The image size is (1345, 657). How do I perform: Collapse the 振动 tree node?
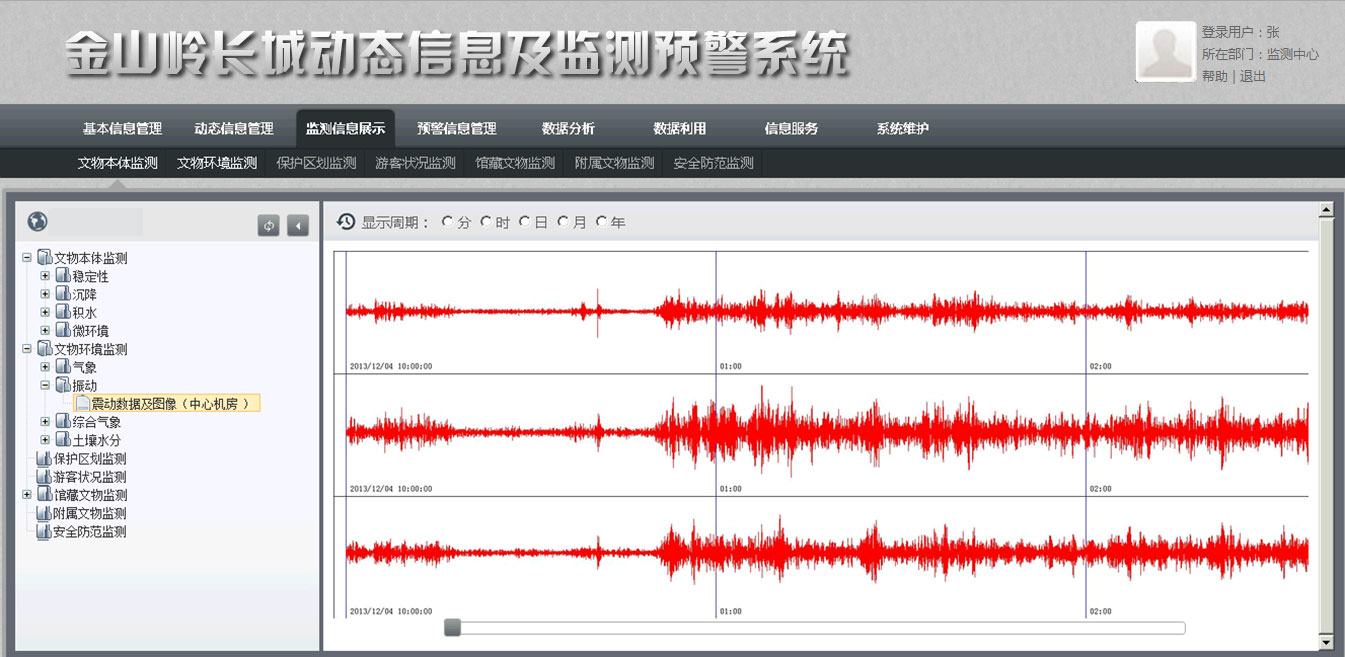click(x=45, y=385)
